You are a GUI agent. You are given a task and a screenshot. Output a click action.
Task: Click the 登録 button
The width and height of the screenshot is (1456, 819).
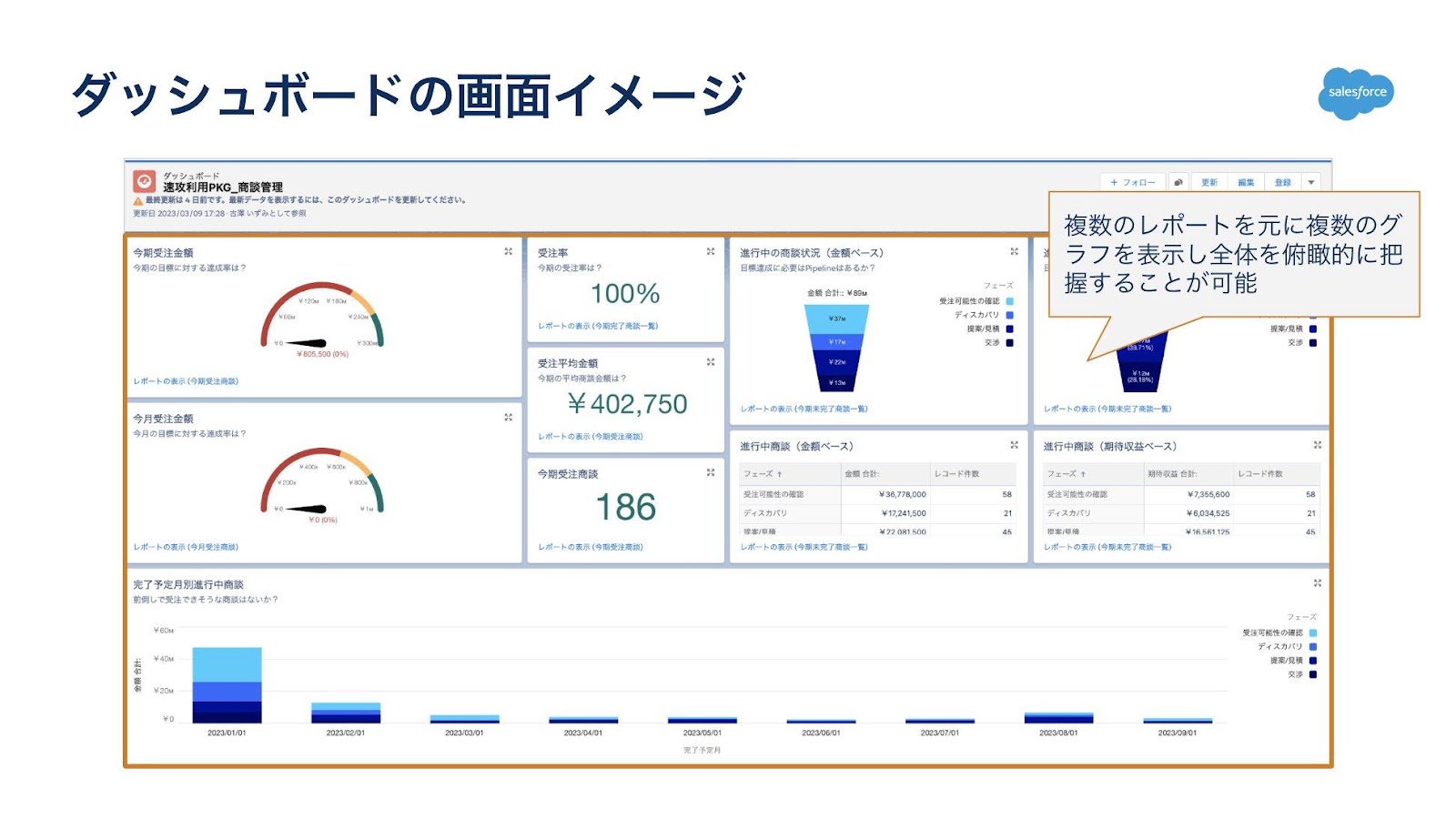[x=1283, y=182]
